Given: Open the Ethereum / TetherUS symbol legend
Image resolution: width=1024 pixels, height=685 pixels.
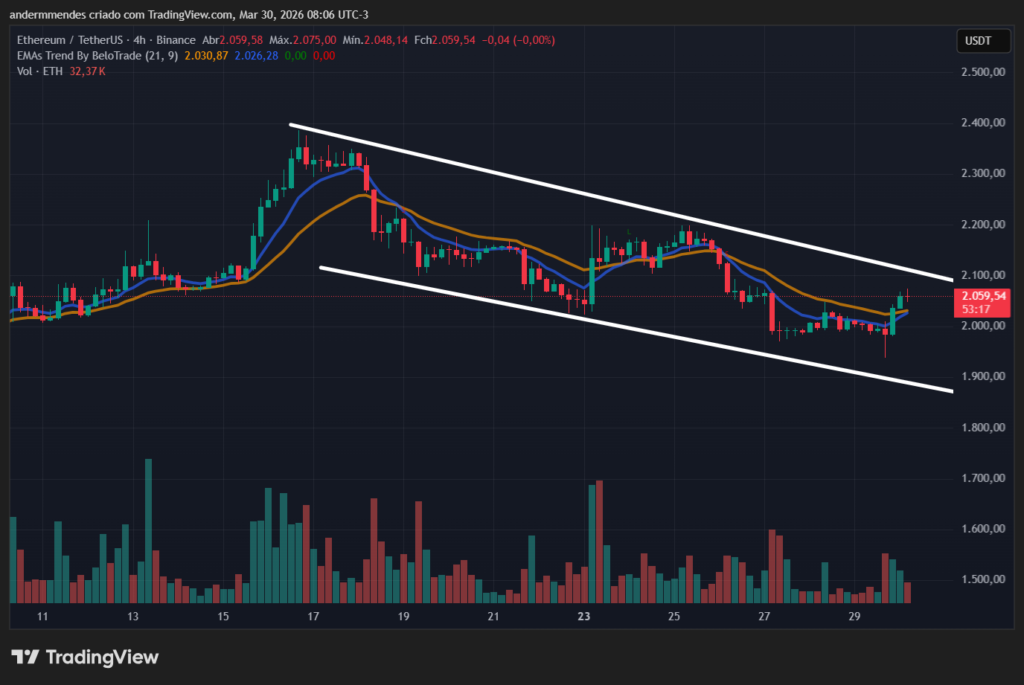Looking at the screenshot, I should [70, 41].
